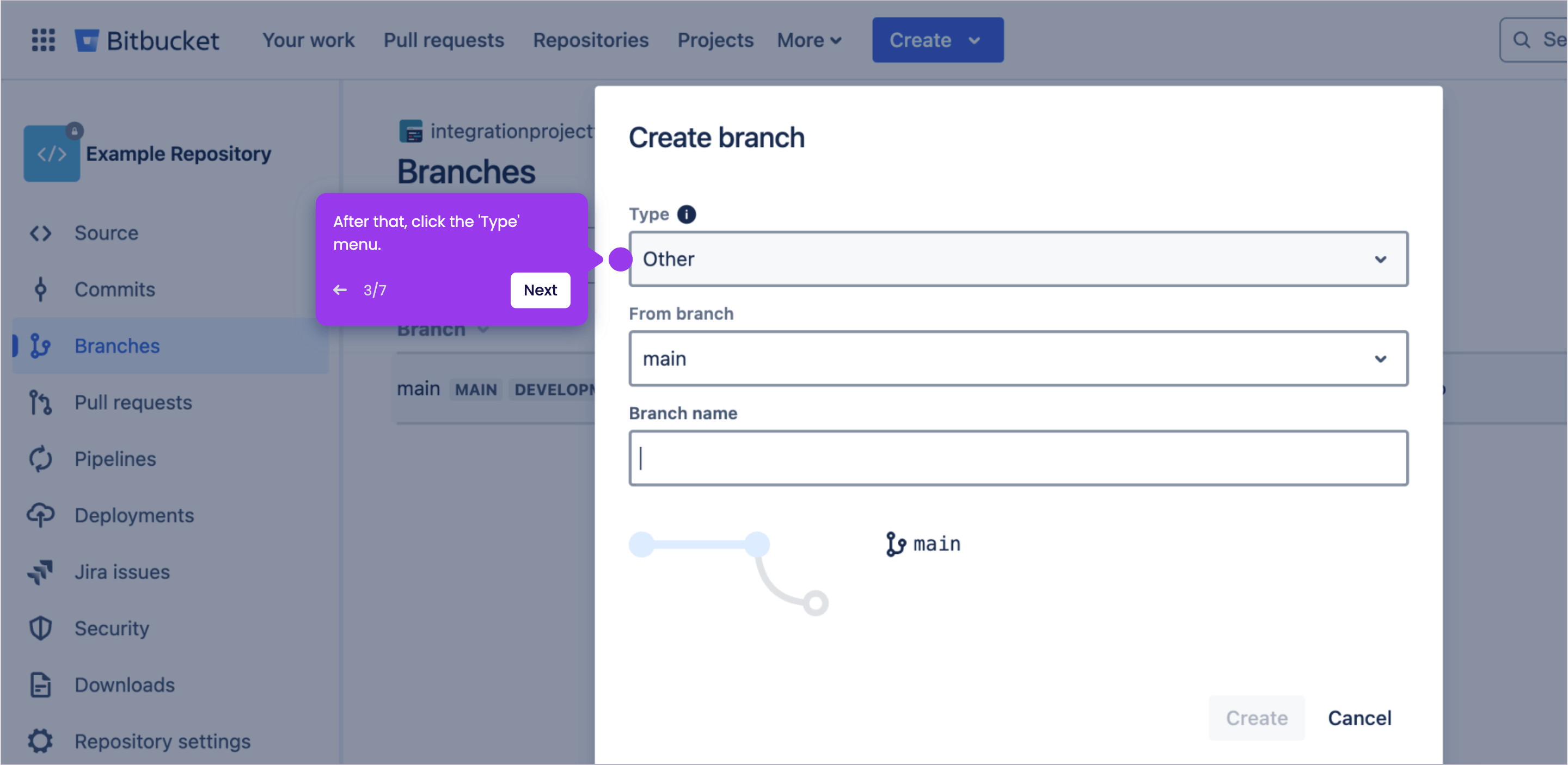
Task: Select Pipelines in the sidebar
Action: click(170, 459)
